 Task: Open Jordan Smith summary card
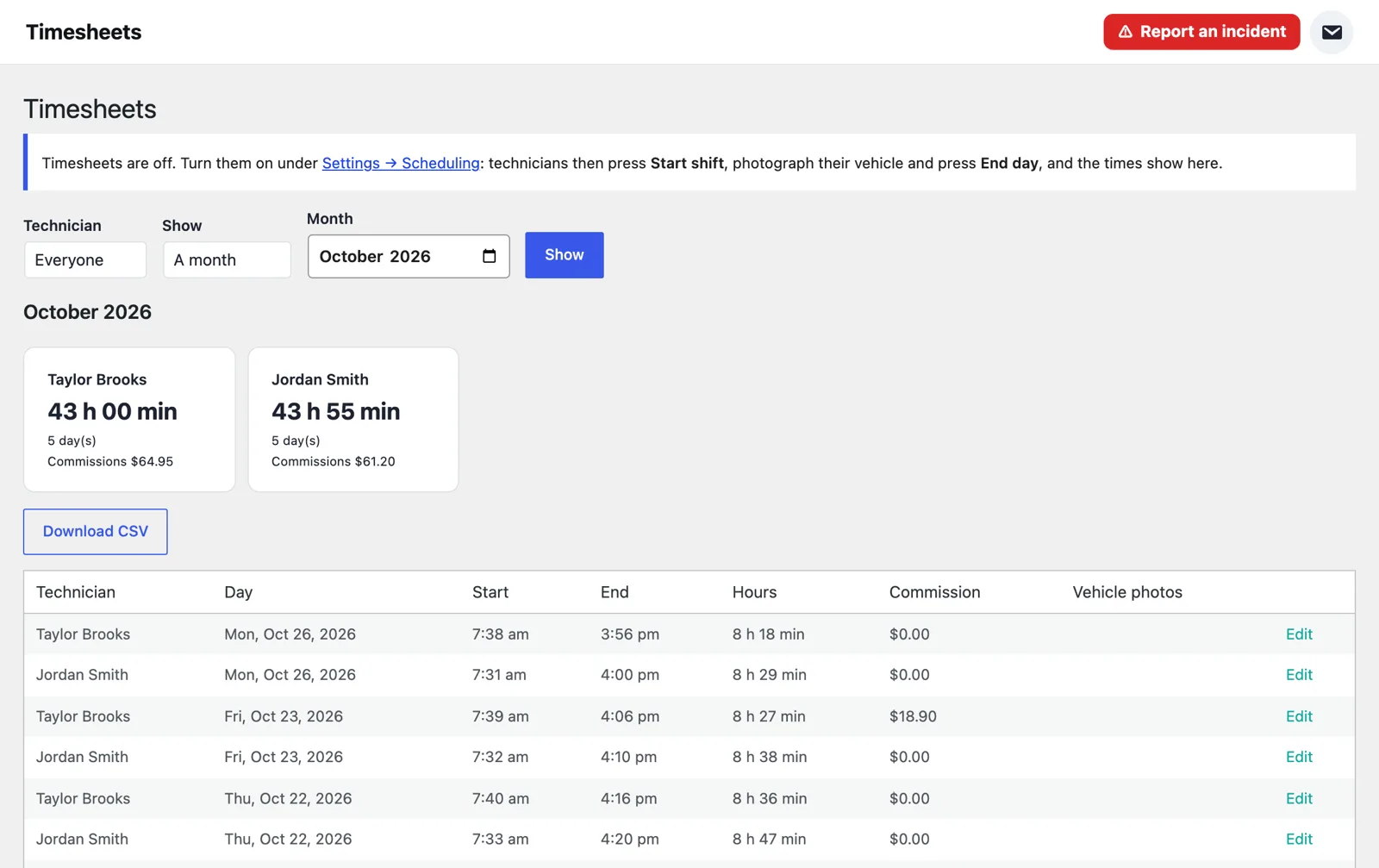[353, 420]
